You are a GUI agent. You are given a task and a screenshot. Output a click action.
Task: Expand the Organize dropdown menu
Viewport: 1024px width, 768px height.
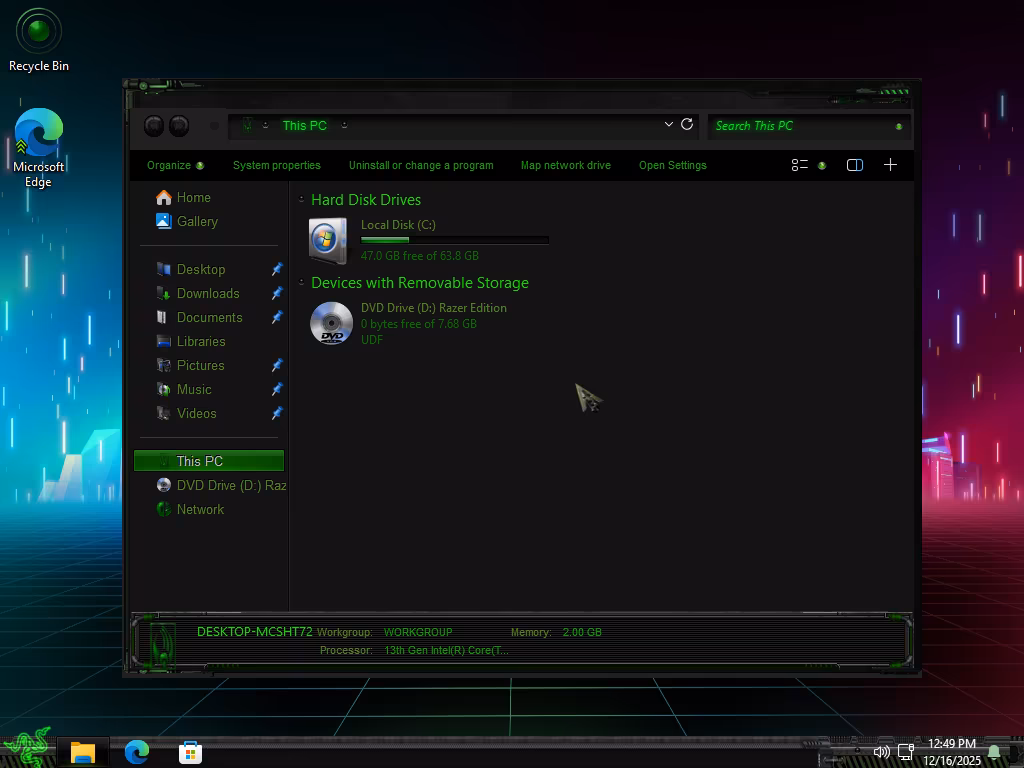click(x=175, y=165)
